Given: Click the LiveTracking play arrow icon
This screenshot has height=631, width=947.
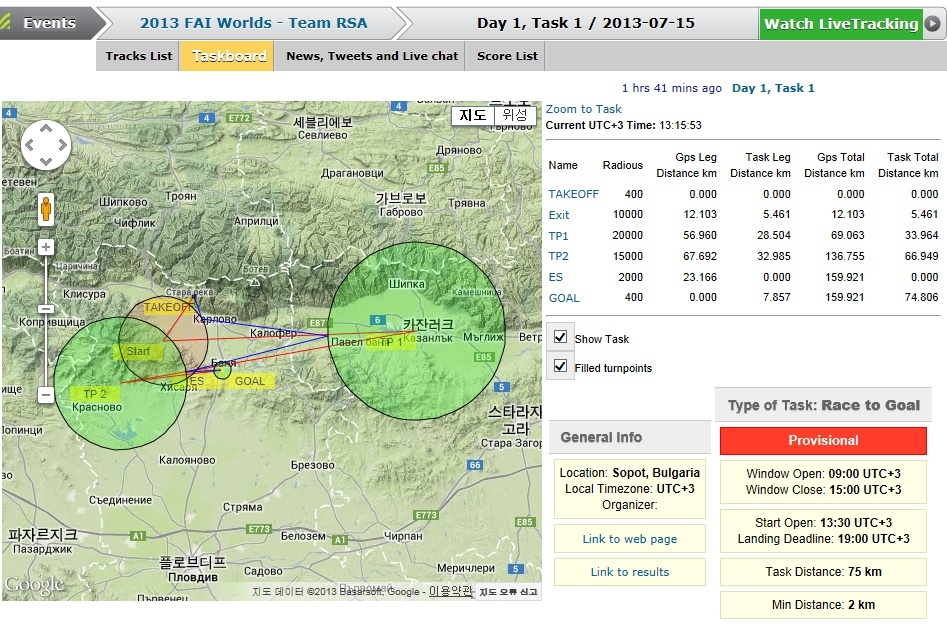Looking at the screenshot, I should [x=933, y=24].
